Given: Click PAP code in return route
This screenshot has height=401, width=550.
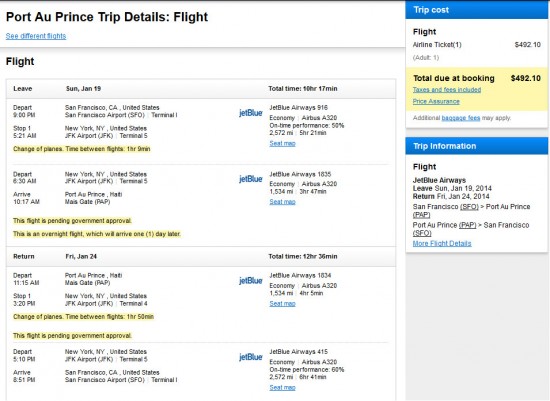Looking at the screenshot, I should (x=467, y=225).
